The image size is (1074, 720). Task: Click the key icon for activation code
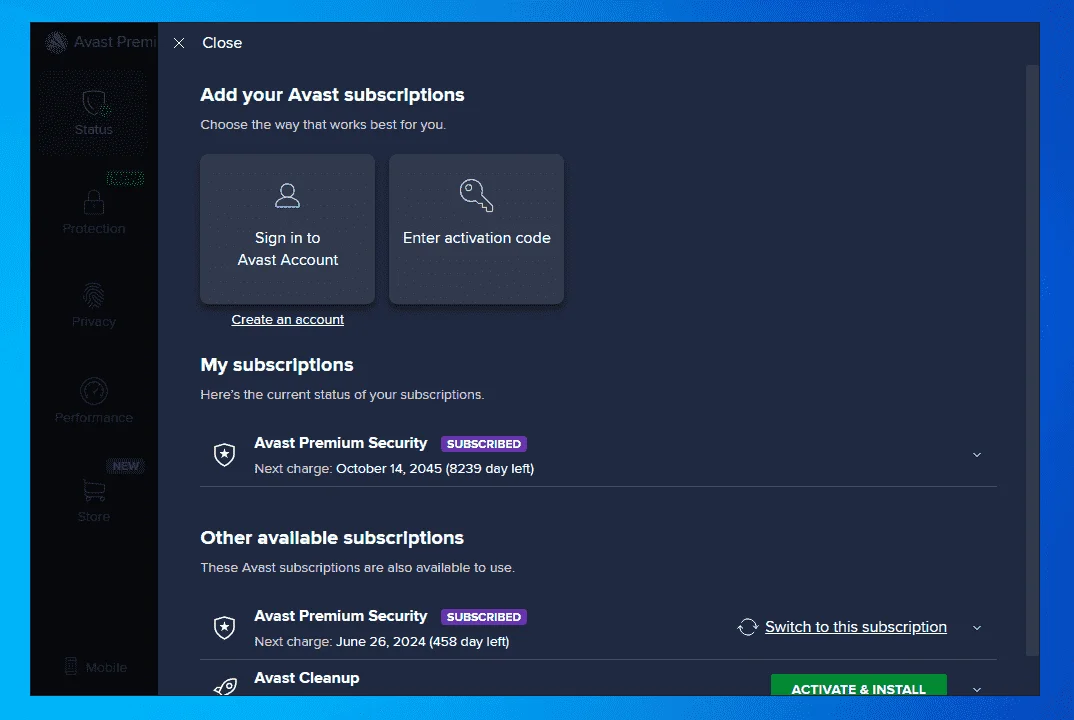pyautogui.click(x=476, y=195)
